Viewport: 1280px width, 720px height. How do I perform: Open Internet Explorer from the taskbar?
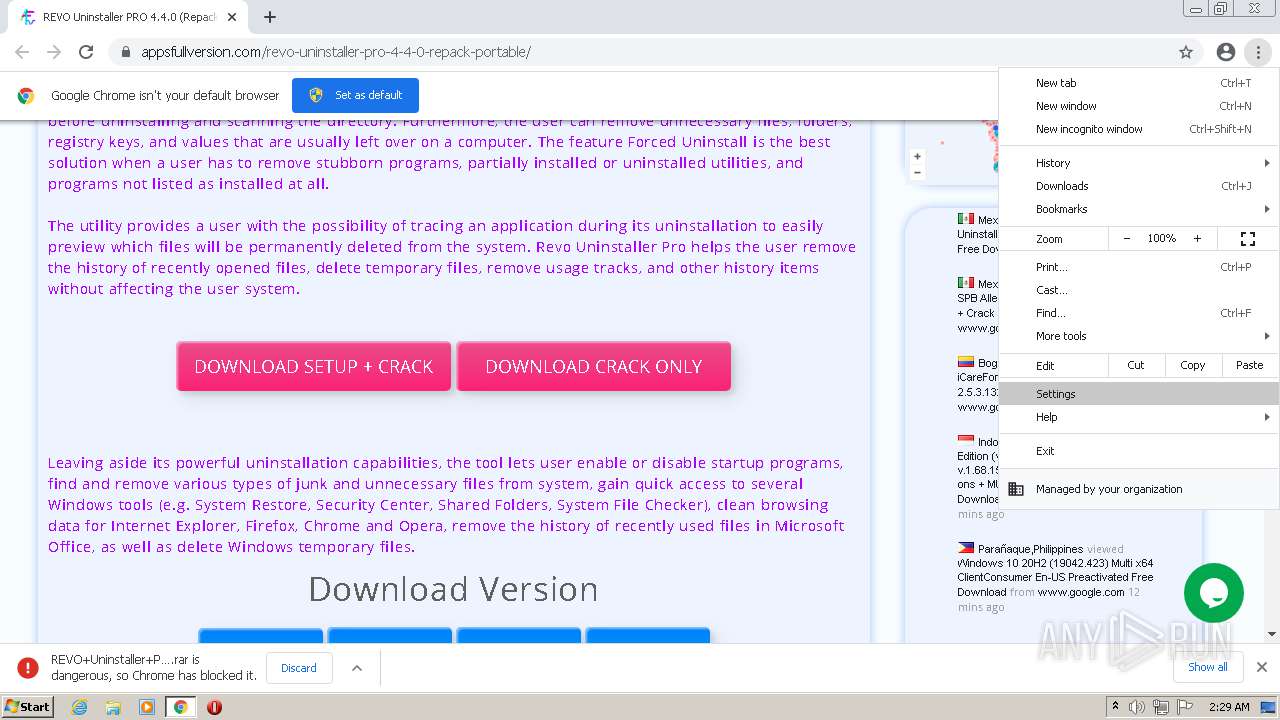[80, 707]
